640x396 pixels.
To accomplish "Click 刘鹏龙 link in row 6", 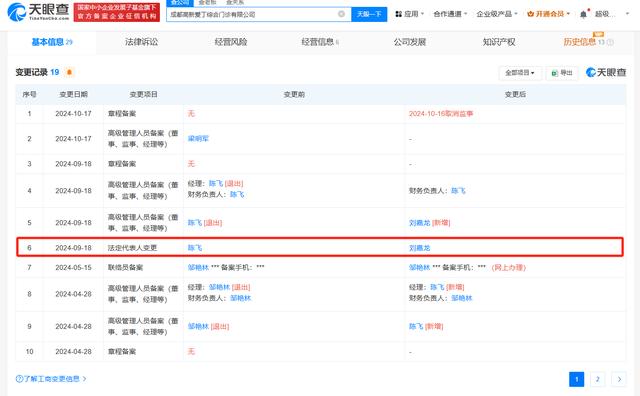I will point(420,248).
